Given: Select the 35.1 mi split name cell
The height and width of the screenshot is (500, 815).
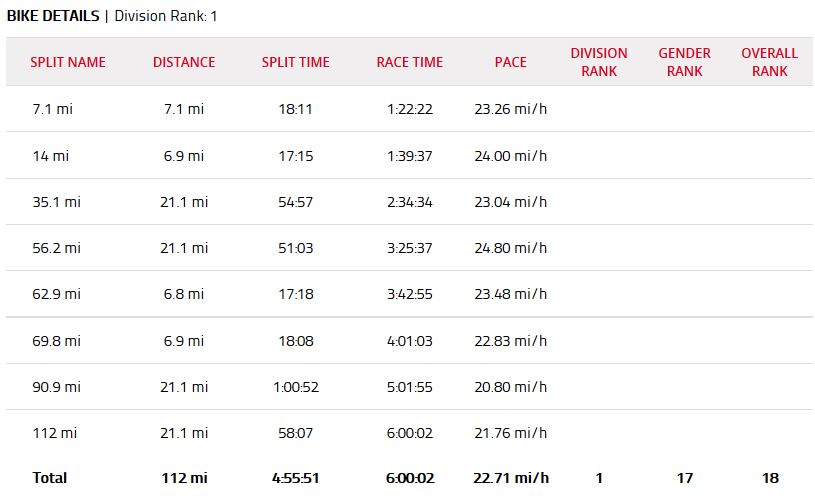Looking at the screenshot, I should tap(56, 202).
